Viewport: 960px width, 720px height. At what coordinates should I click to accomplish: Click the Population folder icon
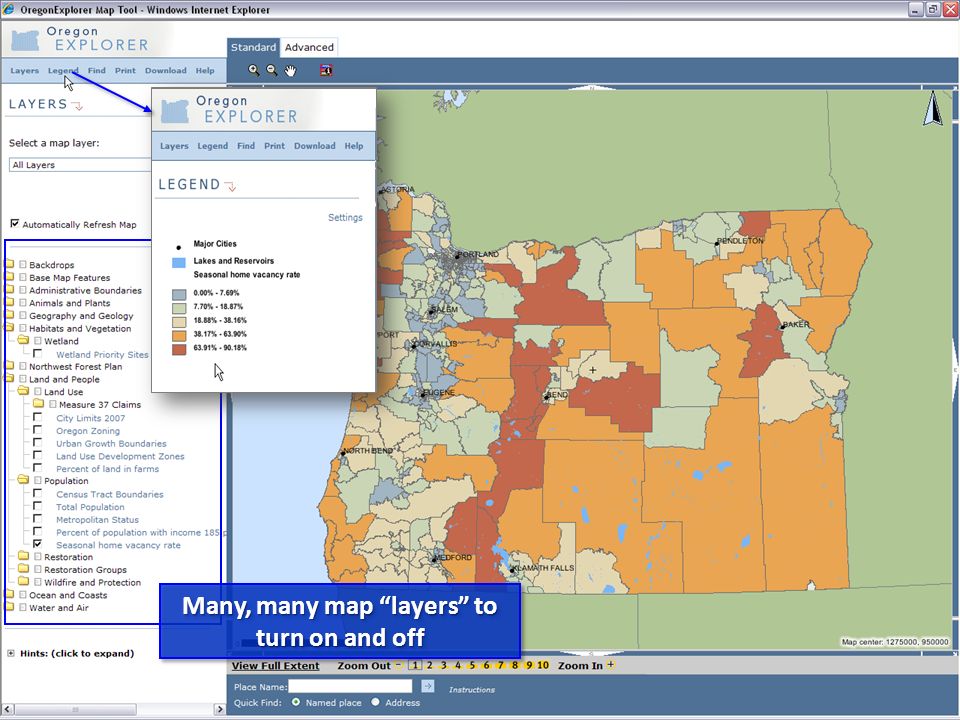click(23, 480)
